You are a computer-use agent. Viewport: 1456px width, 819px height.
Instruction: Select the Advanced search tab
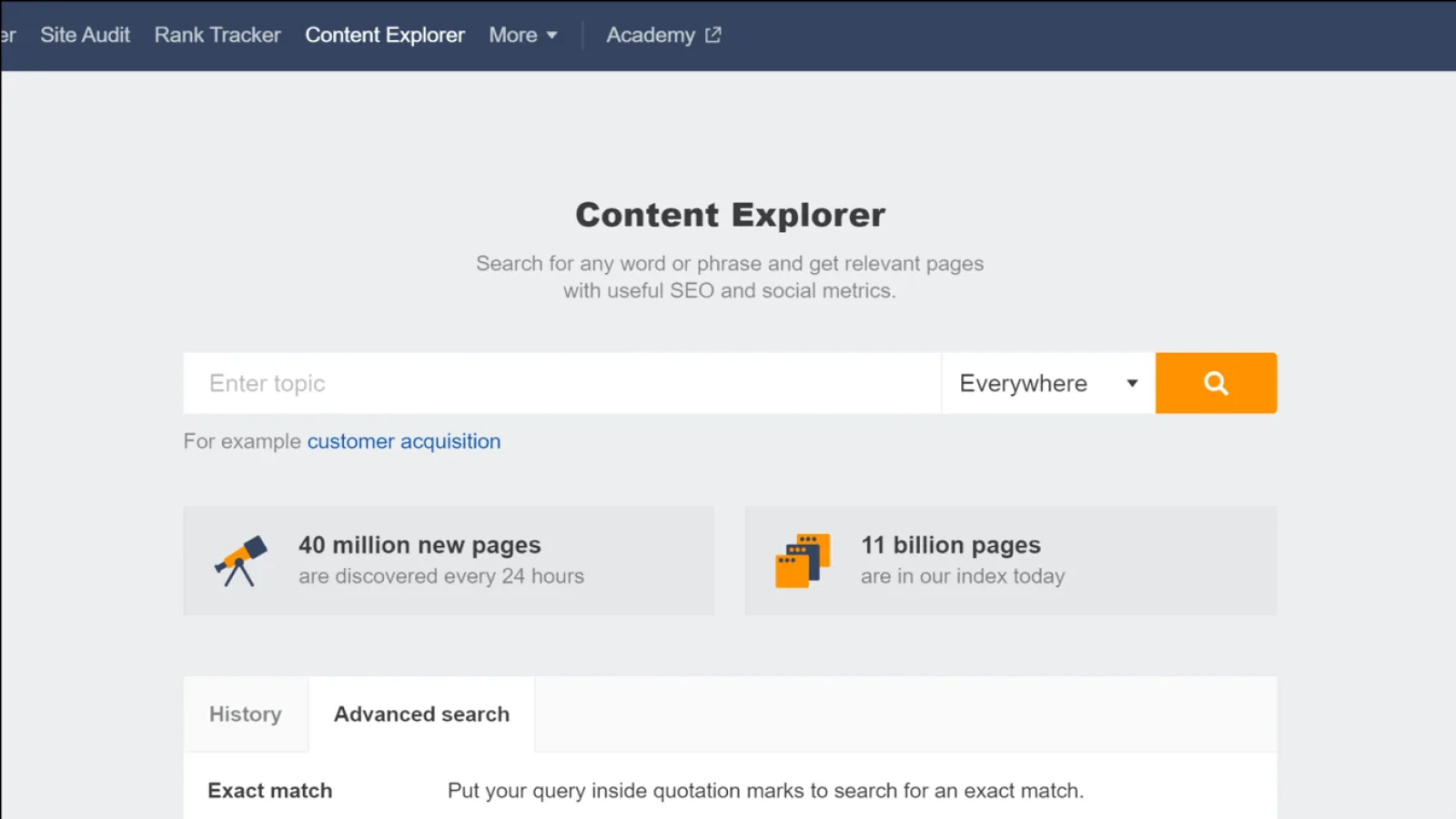click(421, 714)
